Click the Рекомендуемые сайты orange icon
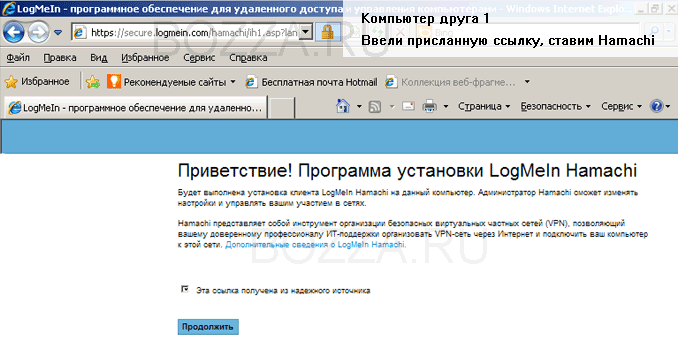 114,81
